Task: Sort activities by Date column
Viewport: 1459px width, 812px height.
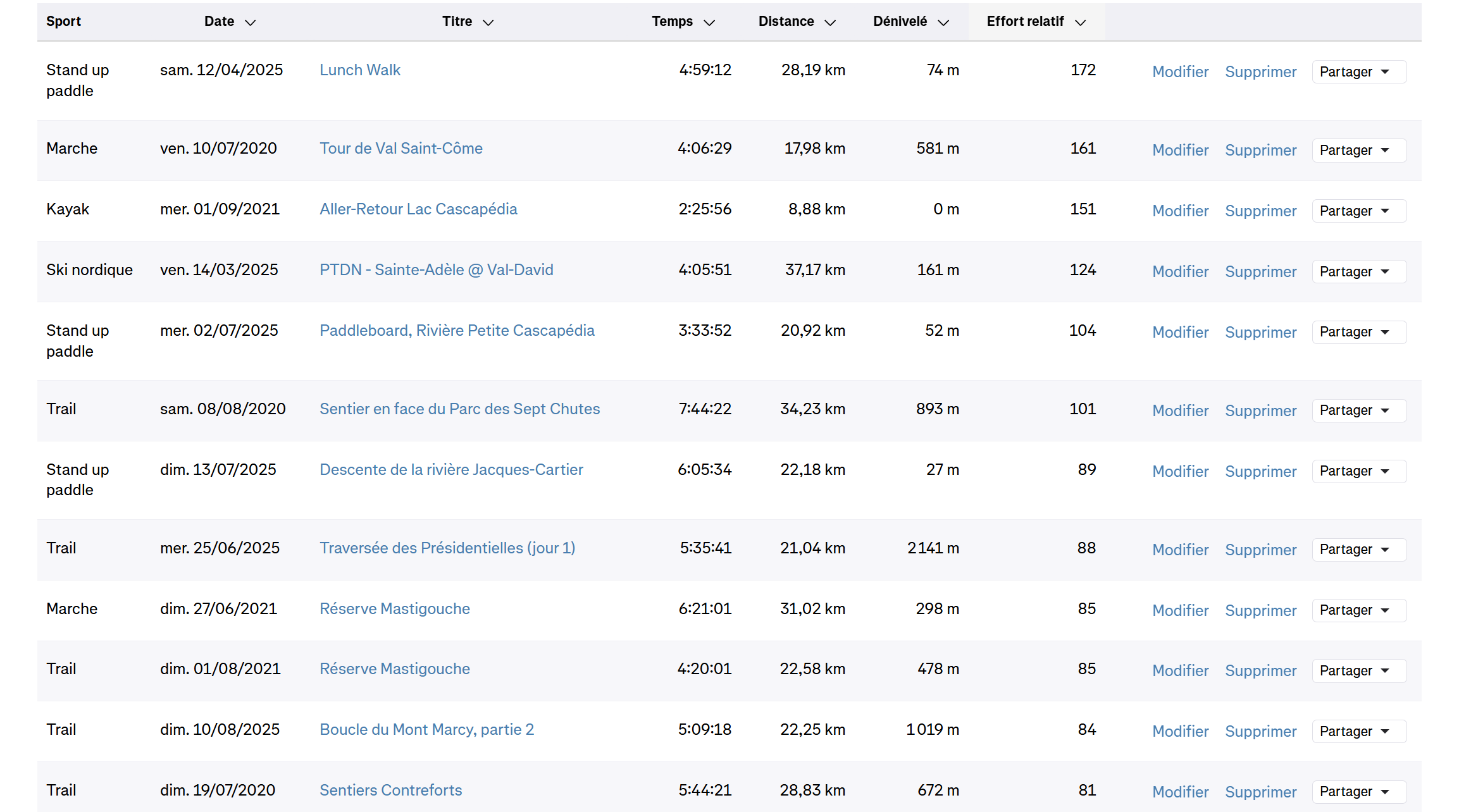Action: [x=229, y=22]
